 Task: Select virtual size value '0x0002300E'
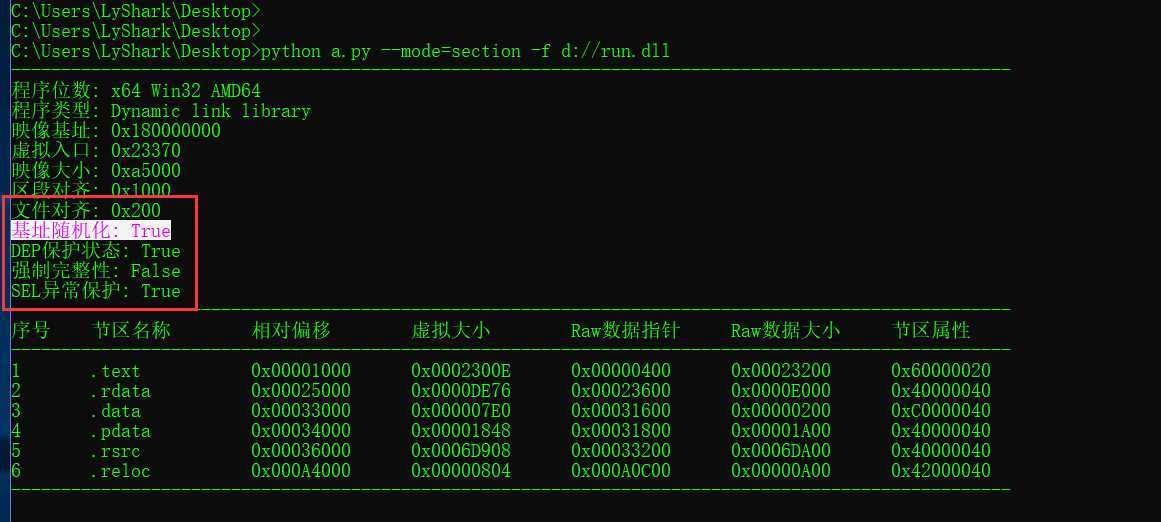pyautogui.click(x=461, y=371)
